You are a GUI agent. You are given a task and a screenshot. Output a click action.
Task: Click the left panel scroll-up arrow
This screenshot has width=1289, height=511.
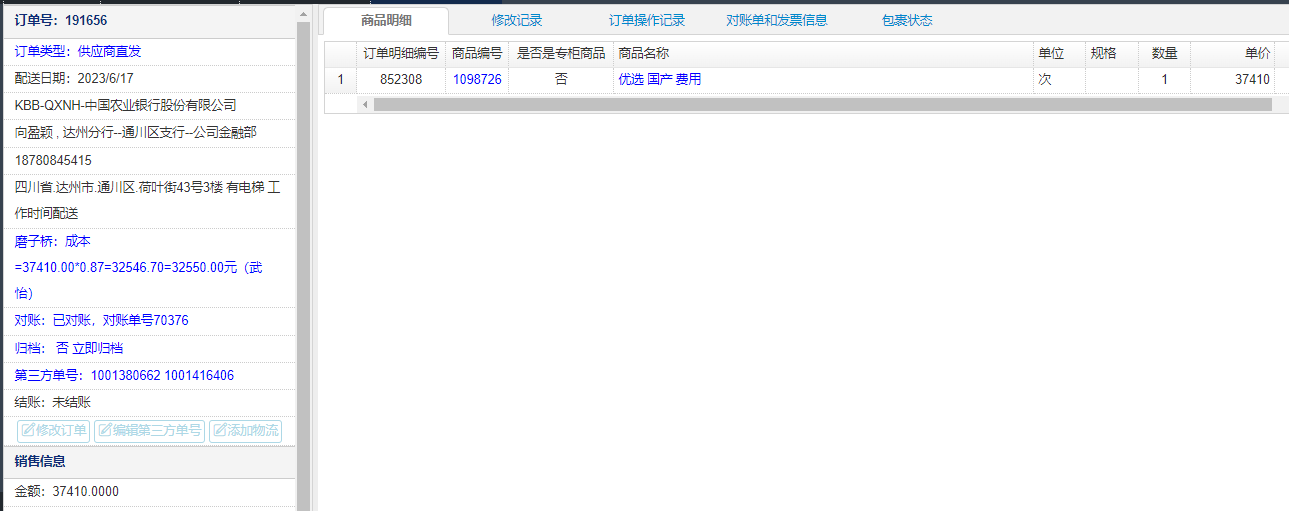[304, 14]
